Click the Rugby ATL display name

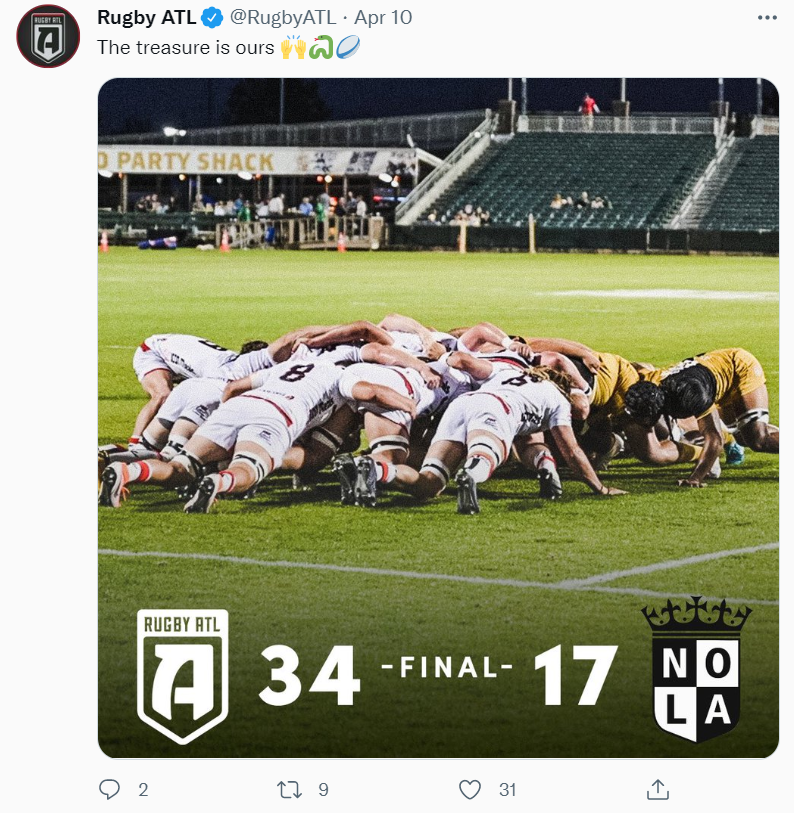click(x=147, y=18)
